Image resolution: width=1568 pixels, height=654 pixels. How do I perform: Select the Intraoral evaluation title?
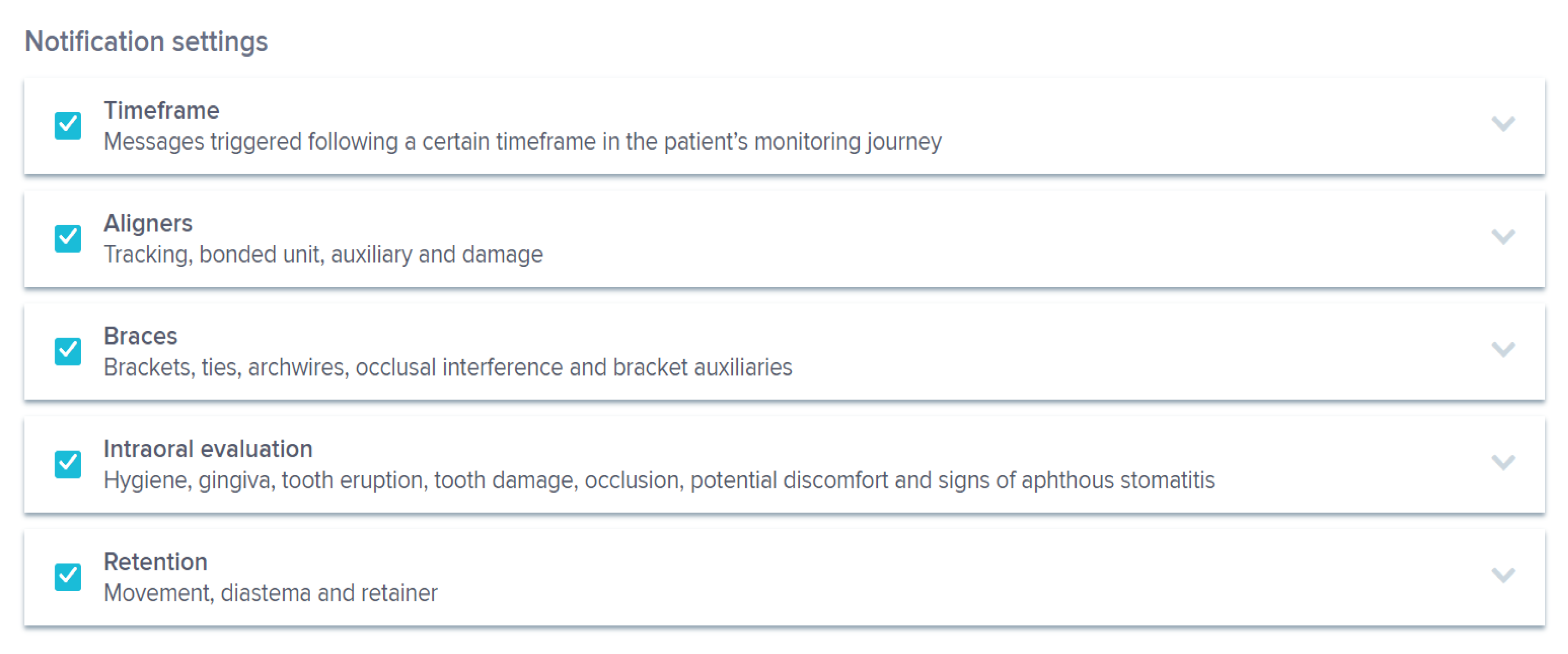[x=208, y=449]
